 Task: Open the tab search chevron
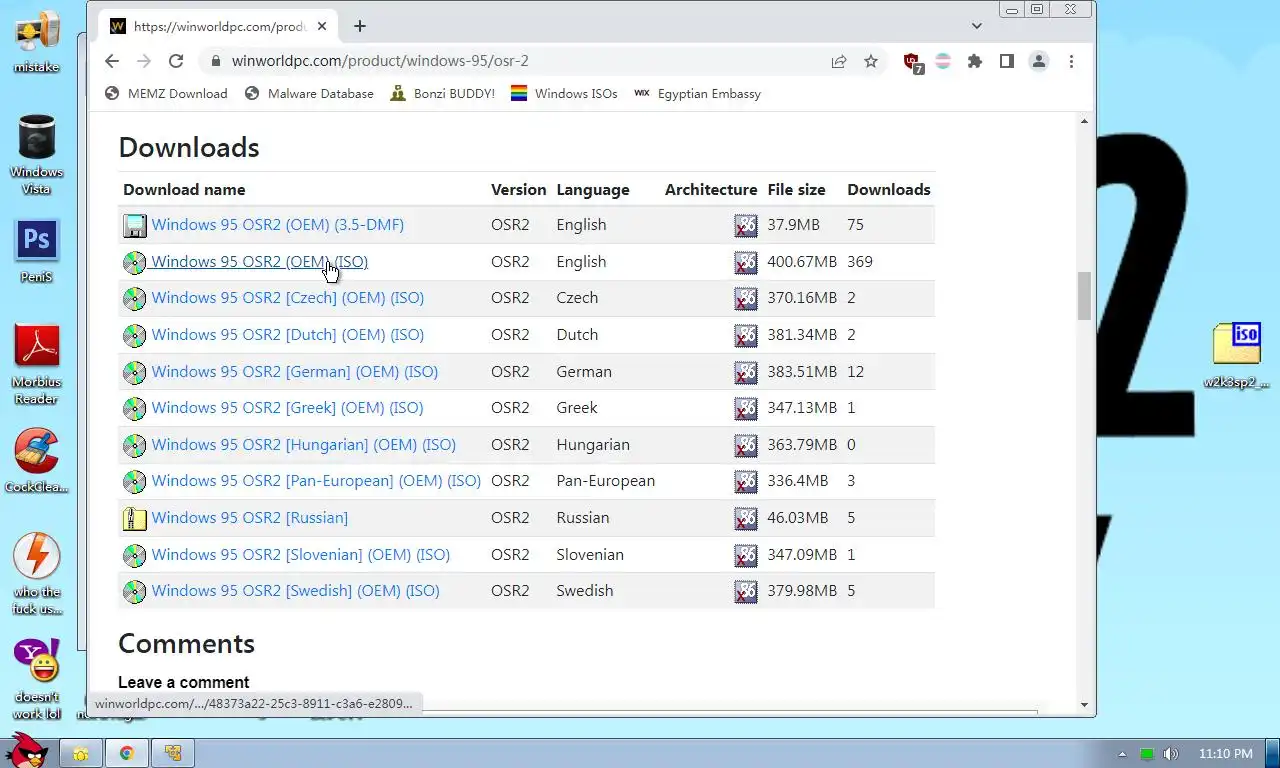pos(977,26)
